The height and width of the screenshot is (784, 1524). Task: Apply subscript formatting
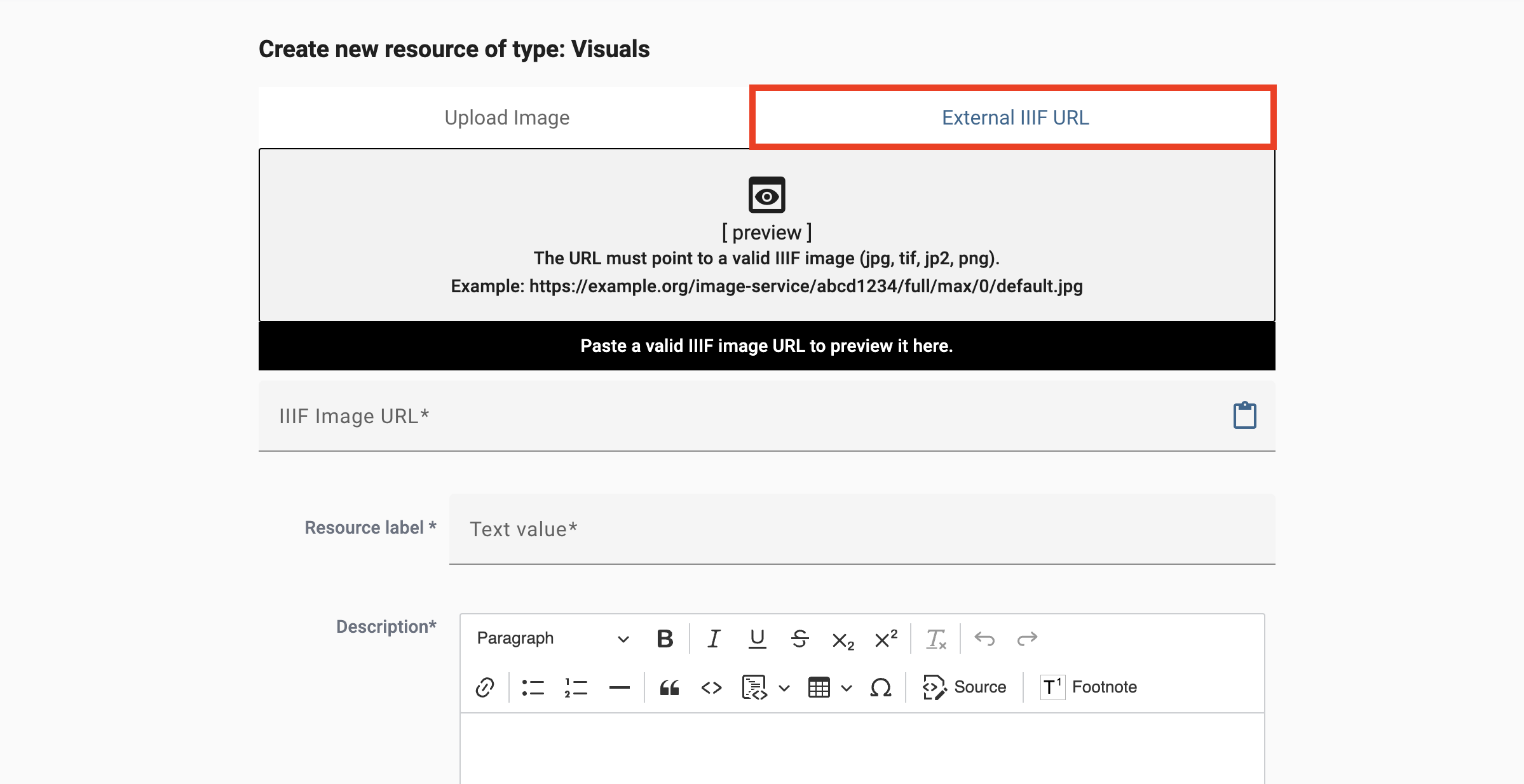841,640
